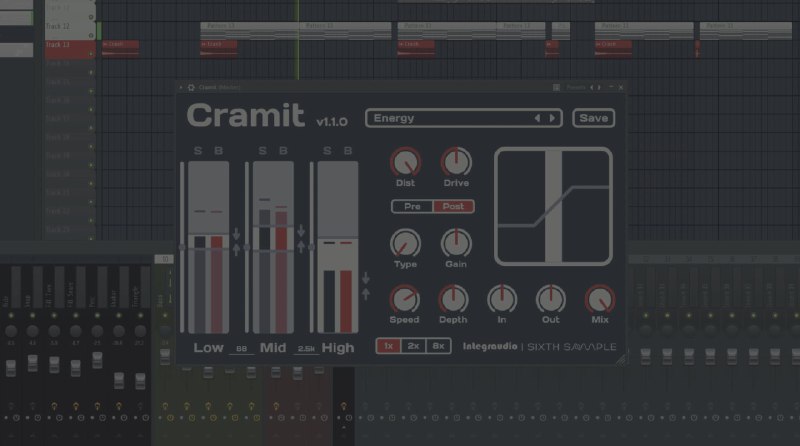Bypass the High band with B
Screen dimensions: 800x446
pyautogui.click(x=348, y=151)
